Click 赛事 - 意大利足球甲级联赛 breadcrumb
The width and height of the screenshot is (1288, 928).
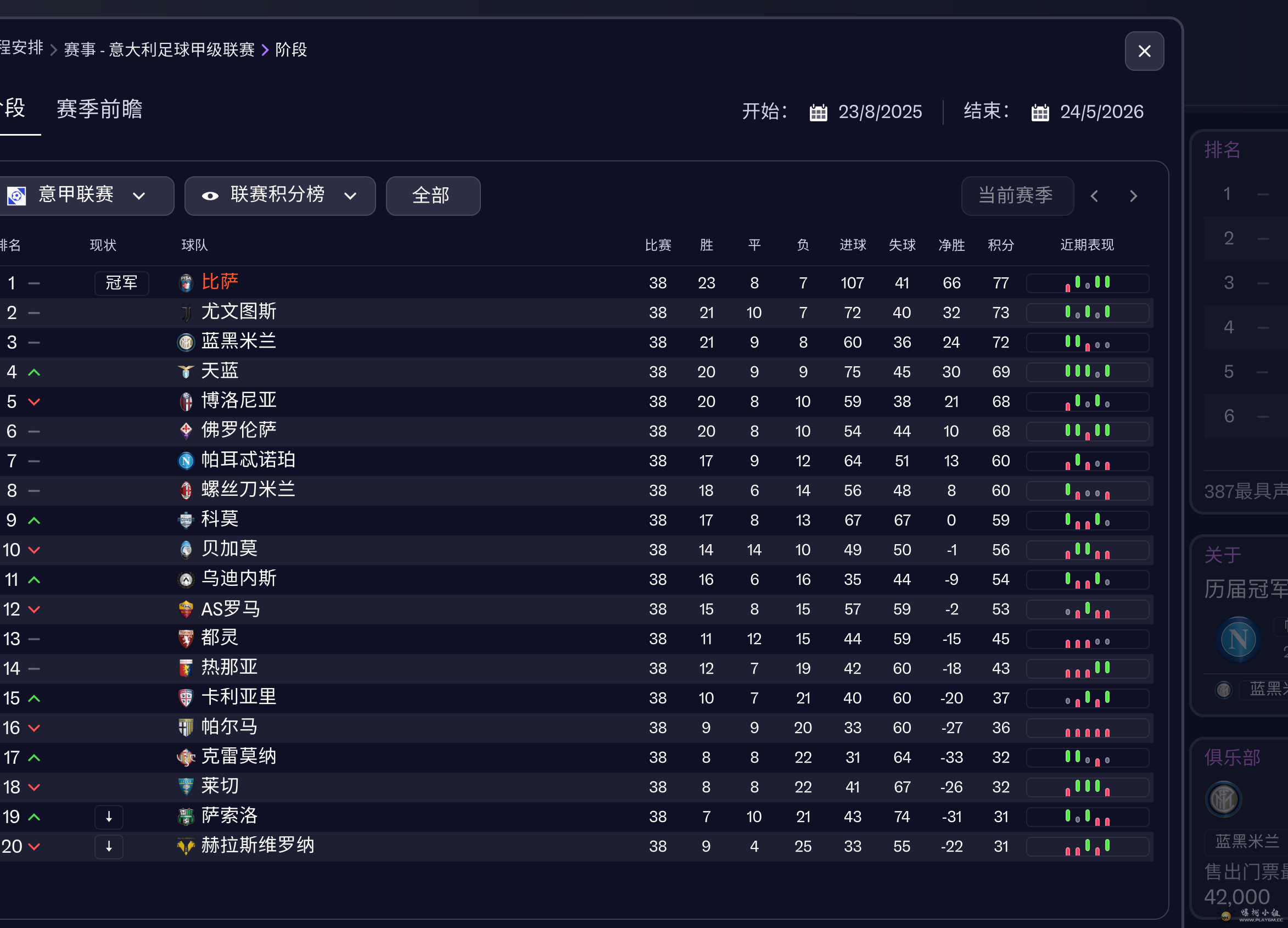coord(159,50)
